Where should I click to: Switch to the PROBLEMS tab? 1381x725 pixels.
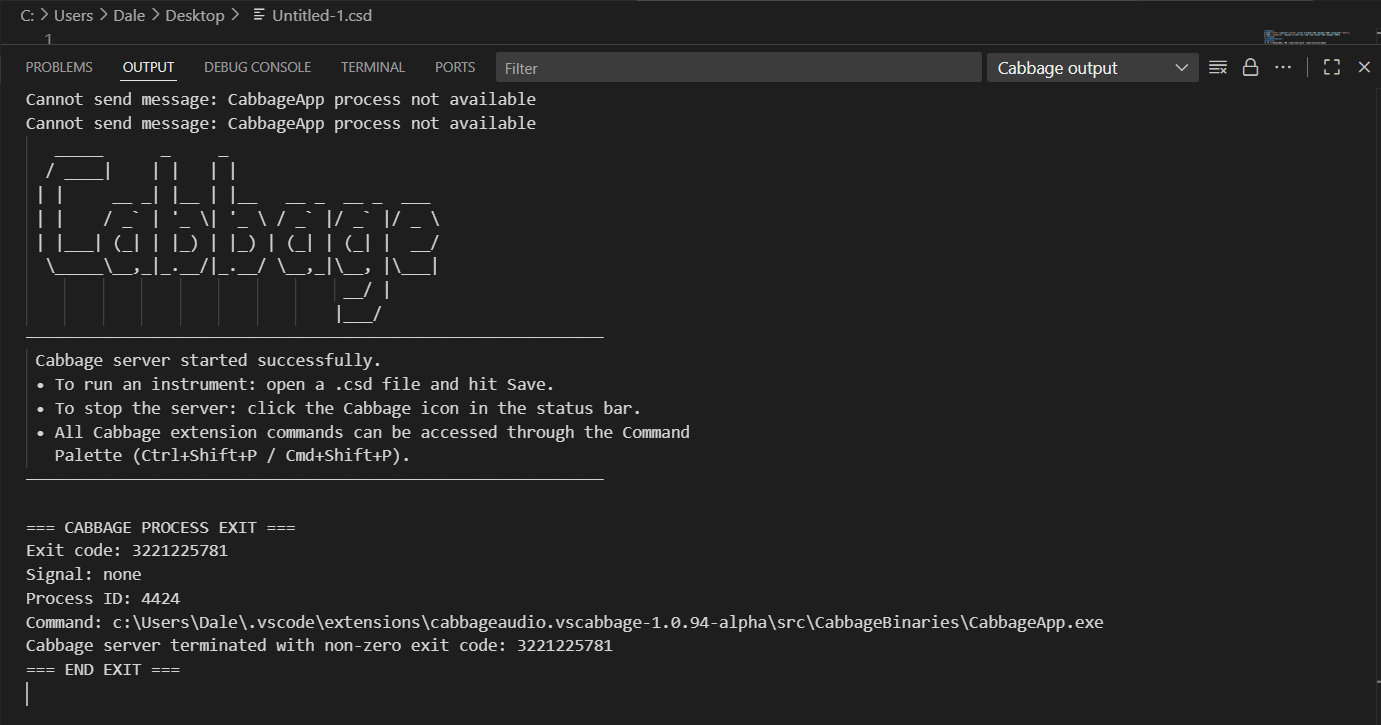[x=59, y=67]
